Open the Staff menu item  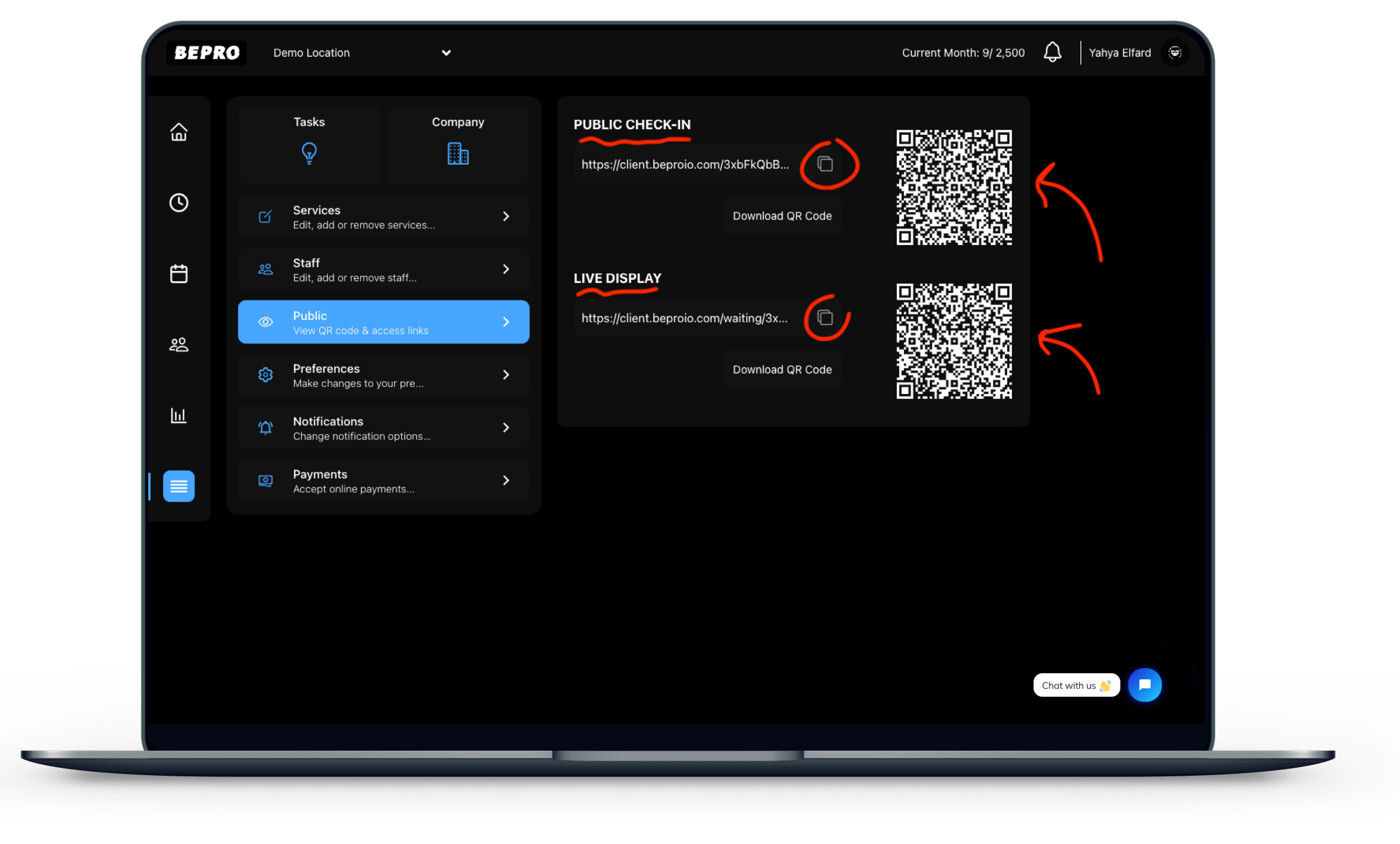click(x=384, y=270)
